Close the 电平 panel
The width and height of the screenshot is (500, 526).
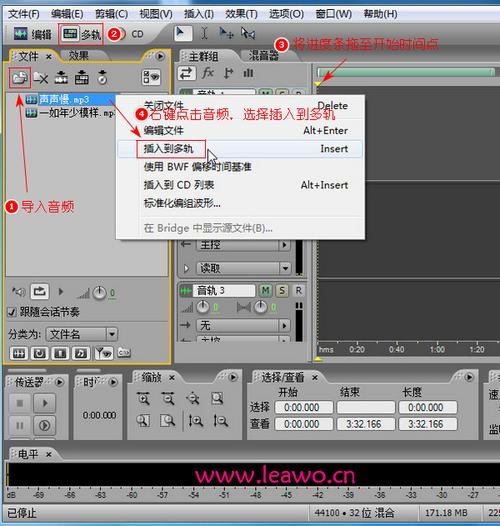(49, 455)
